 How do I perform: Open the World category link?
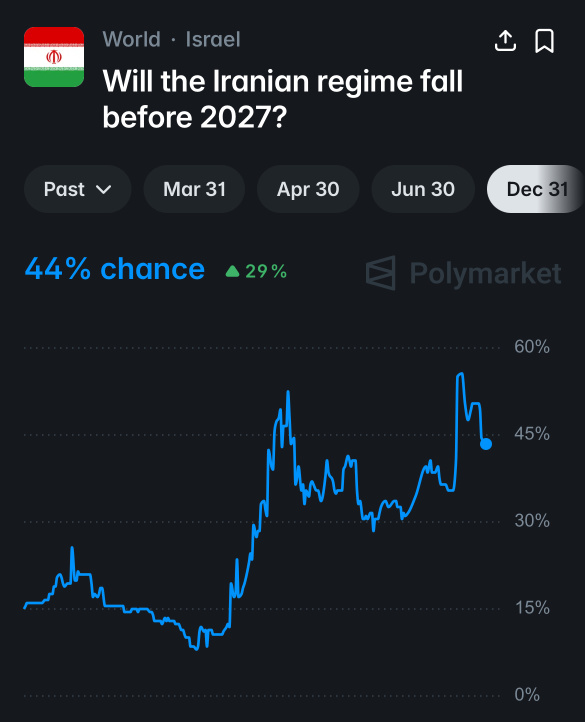(x=131, y=40)
